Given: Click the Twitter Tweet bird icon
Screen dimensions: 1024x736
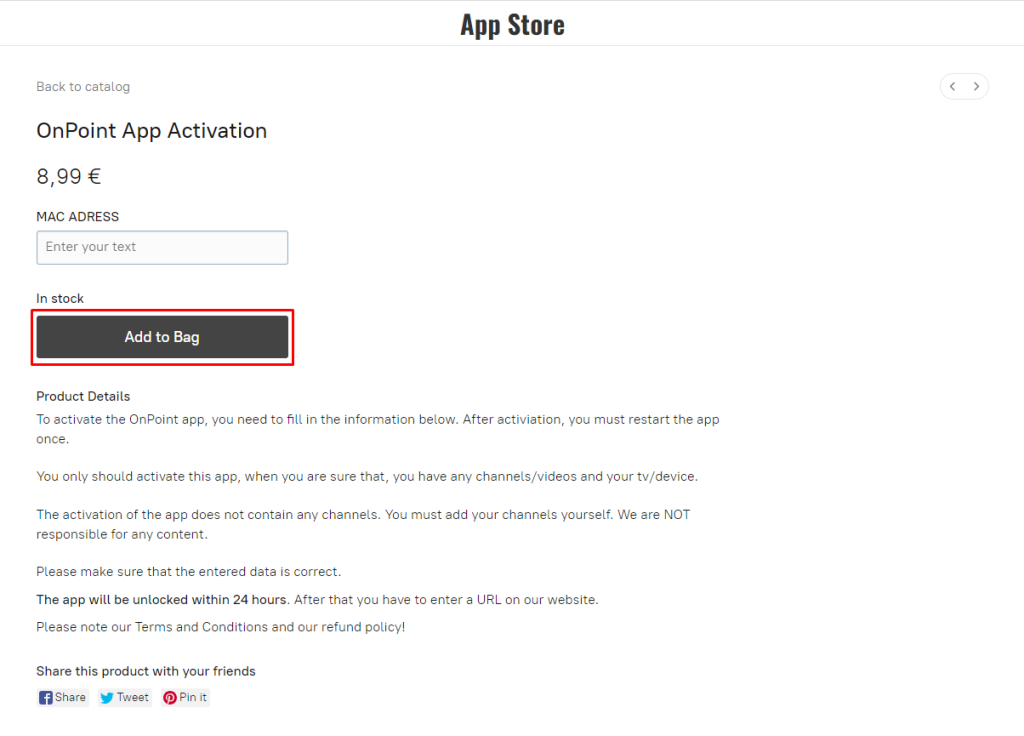Looking at the screenshot, I should pos(107,698).
